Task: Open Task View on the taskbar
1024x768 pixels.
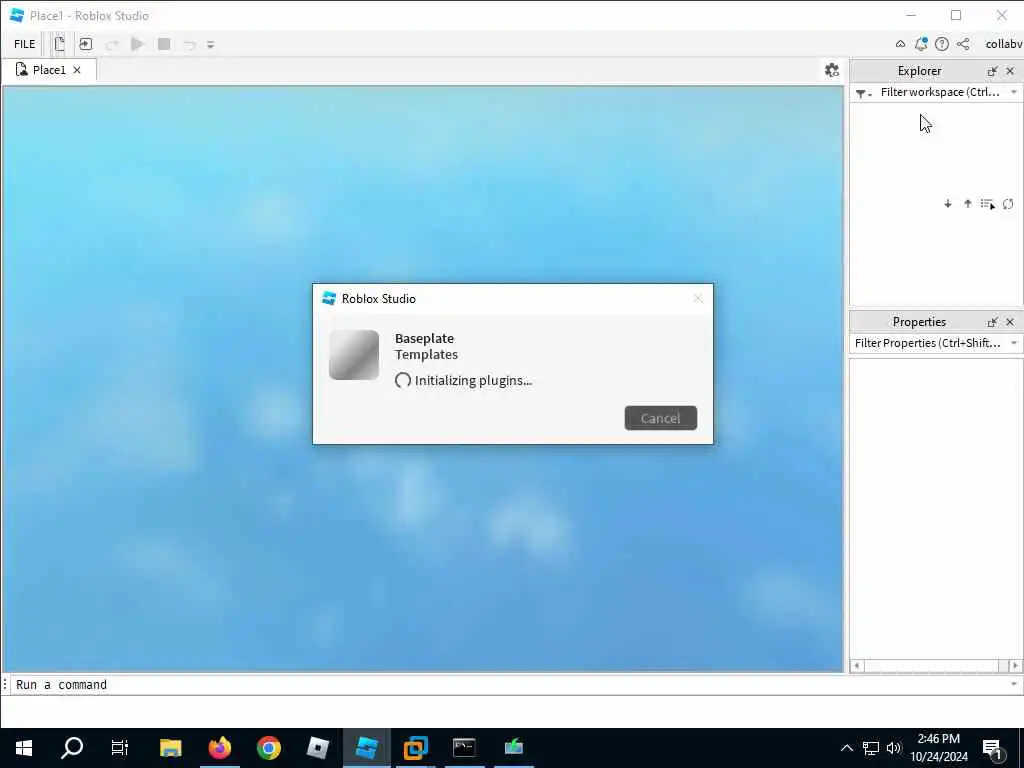Action: 120,748
